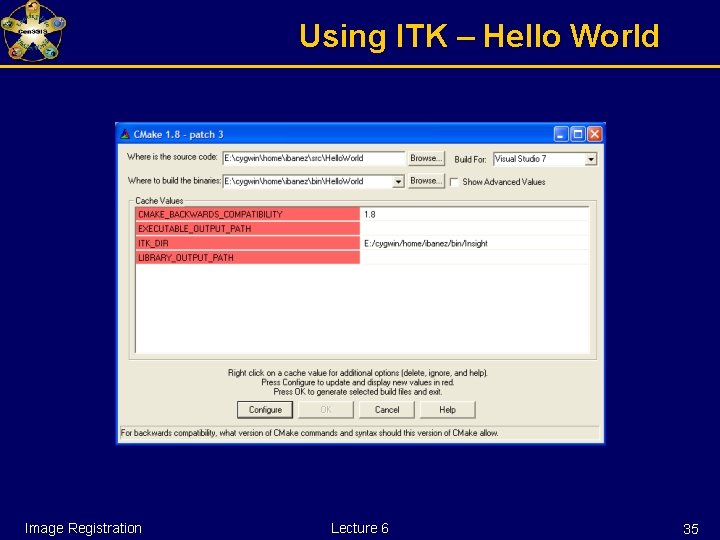Screen dimensions: 720x540
Task: Click the 'CMake 1.8 - patch 3' title text
Action: (x=178, y=135)
